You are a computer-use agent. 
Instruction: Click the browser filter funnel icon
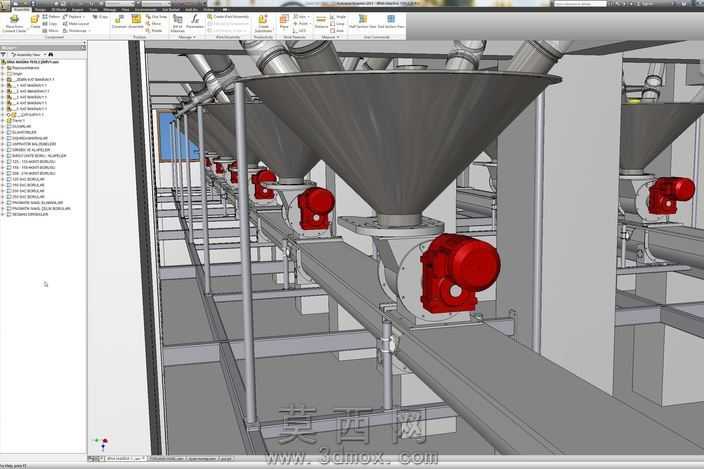click(x=4, y=54)
